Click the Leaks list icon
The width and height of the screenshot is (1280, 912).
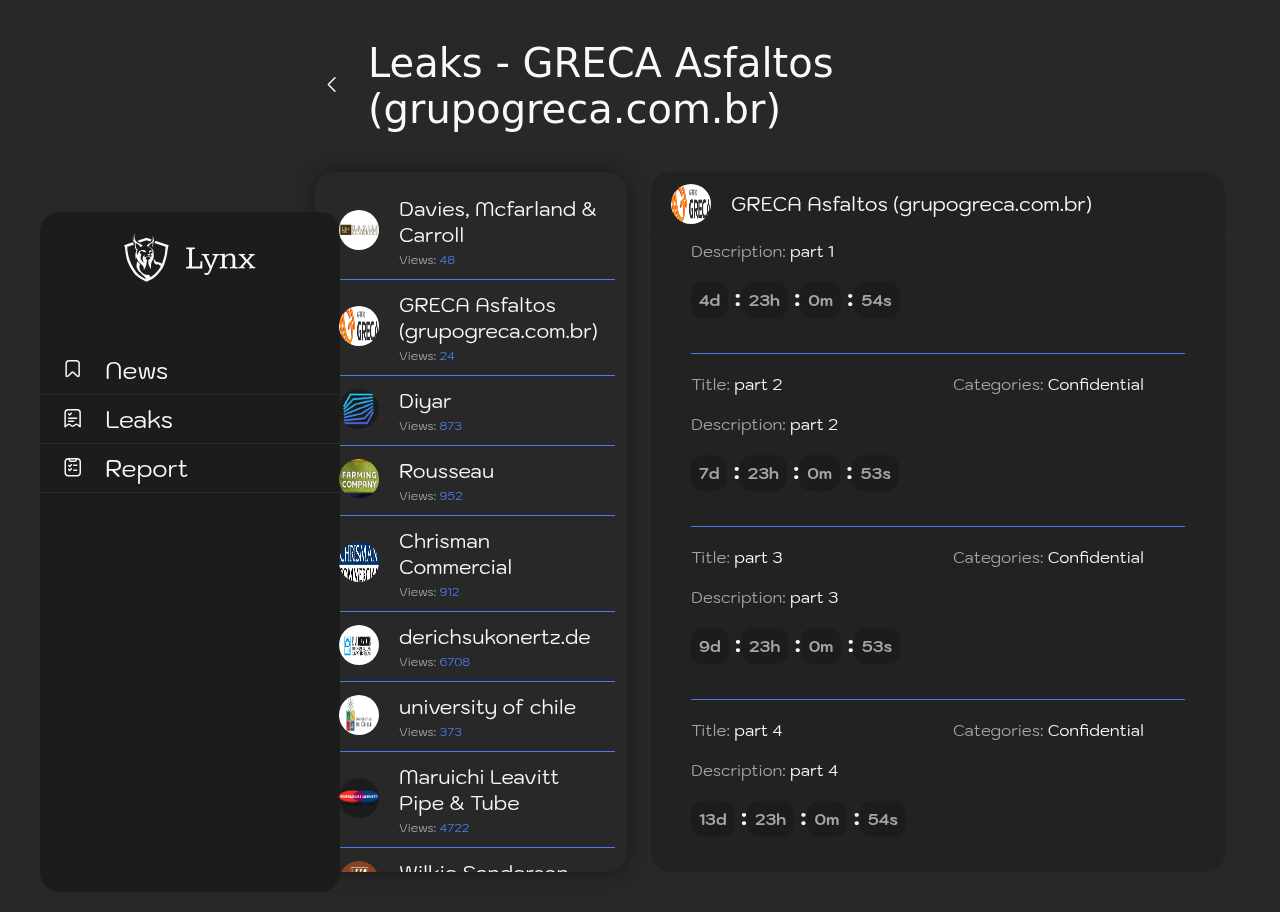coord(73,419)
